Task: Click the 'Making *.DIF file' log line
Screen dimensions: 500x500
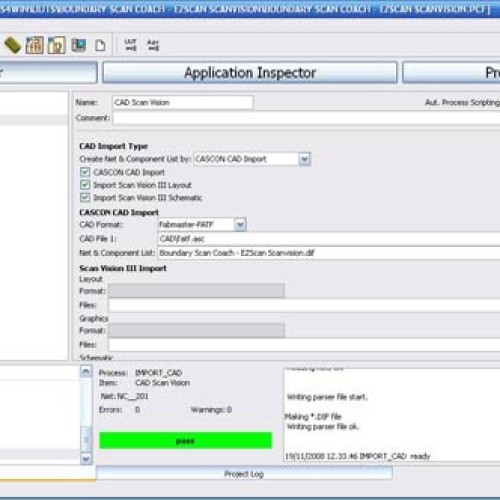Action: pos(313,417)
